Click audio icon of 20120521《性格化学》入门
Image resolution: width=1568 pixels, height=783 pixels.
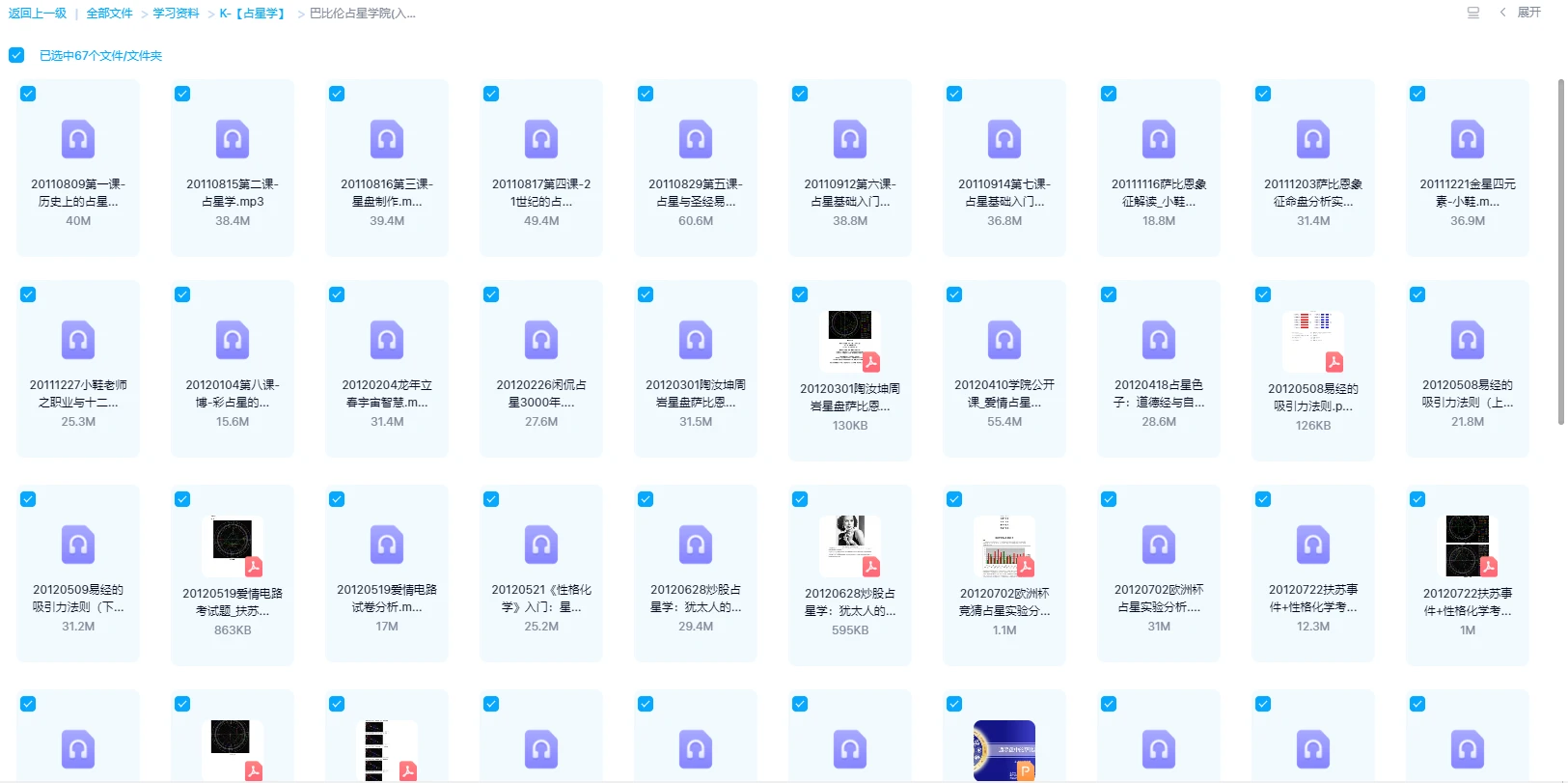click(x=541, y=545)
